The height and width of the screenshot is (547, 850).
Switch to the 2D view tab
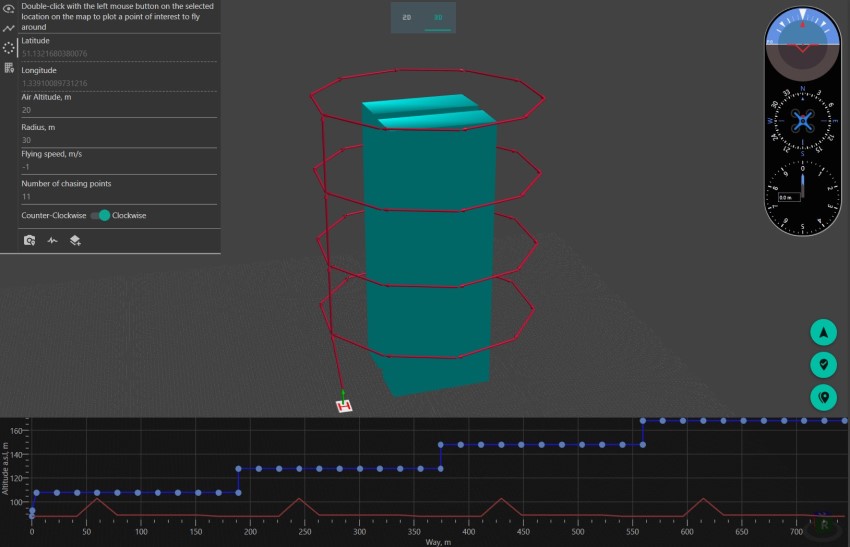pyautogui.click(x=406, y=18)
